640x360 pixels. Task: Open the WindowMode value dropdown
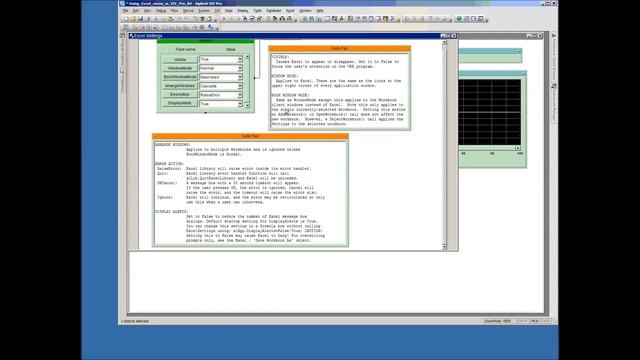pyautogui.click(x=240, y=68)
